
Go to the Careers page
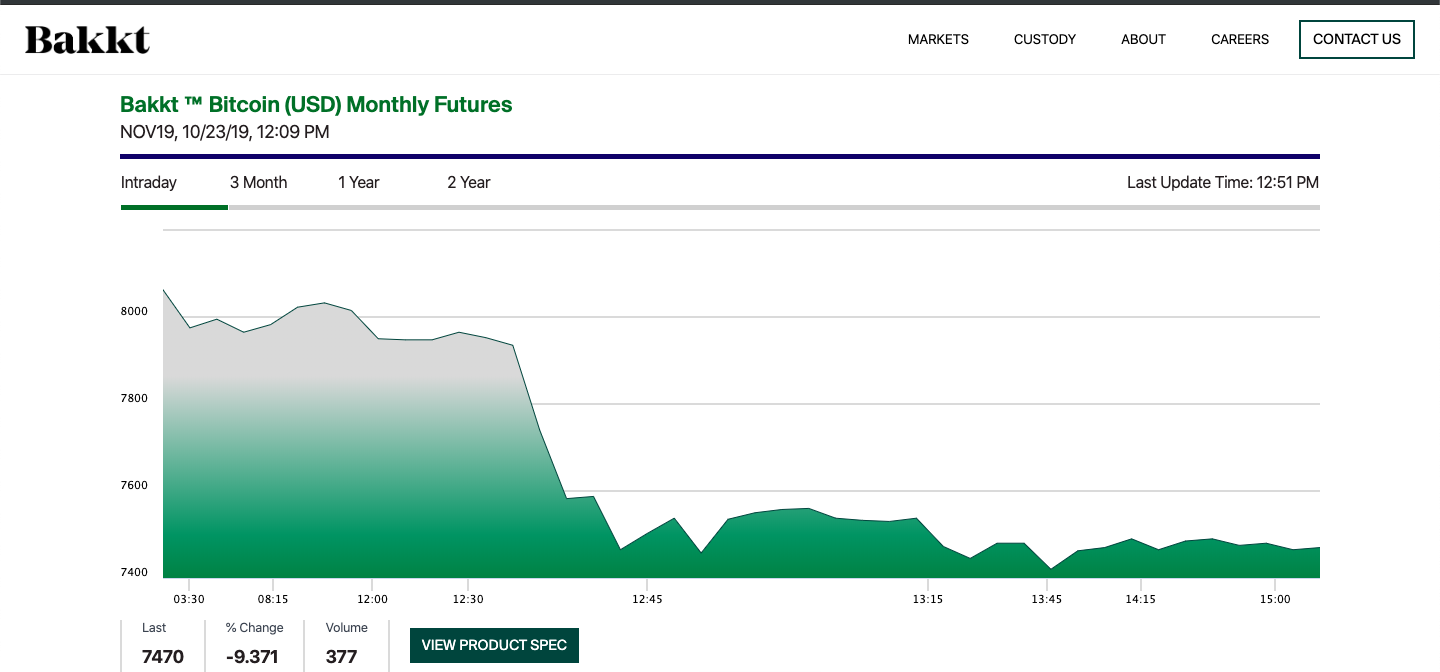coord(1240,40)
